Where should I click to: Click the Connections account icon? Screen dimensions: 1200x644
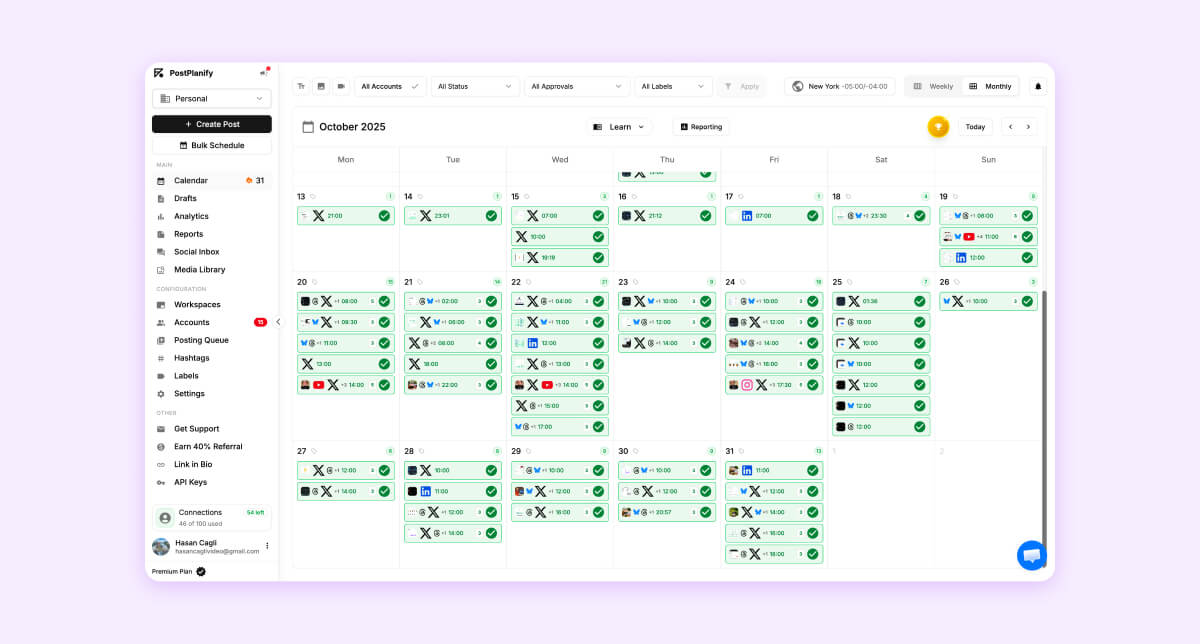pos(165,517)
